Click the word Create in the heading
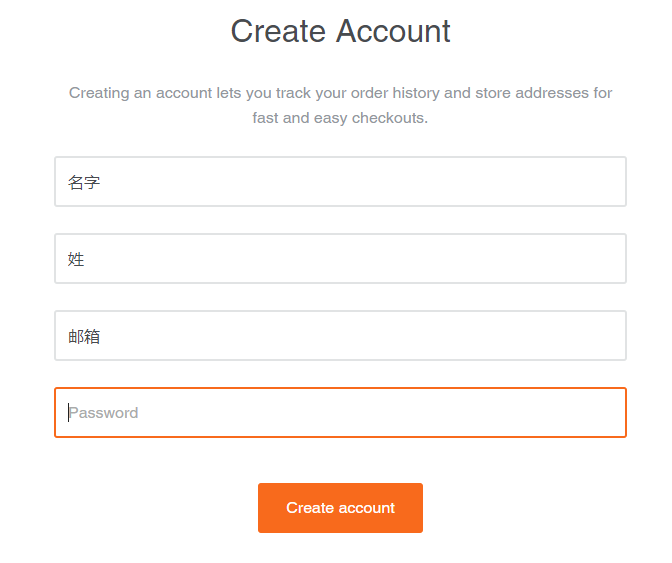 coord(279,31)
